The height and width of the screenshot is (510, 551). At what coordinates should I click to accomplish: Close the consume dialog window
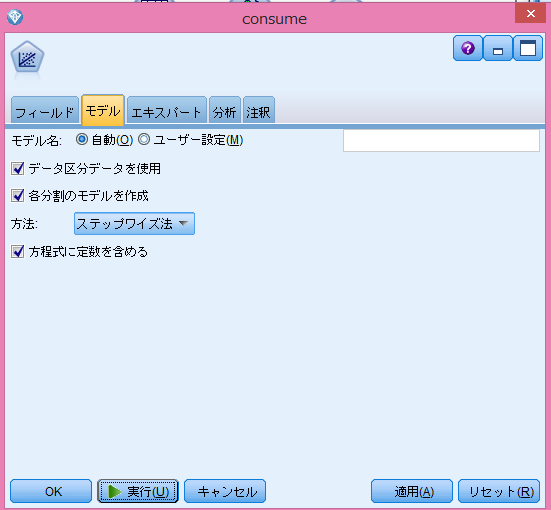[x=530, y=13]
